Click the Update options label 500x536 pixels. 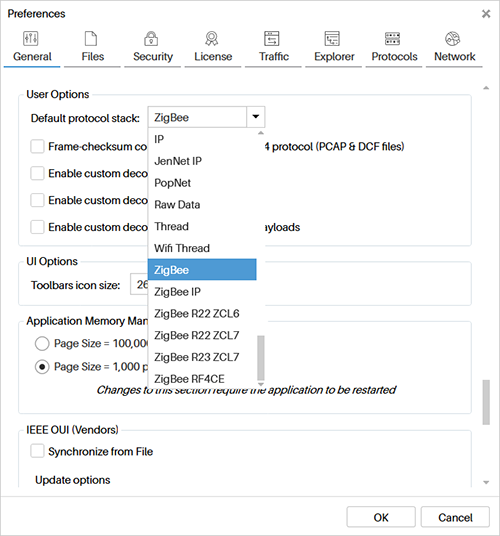point(72,480)
